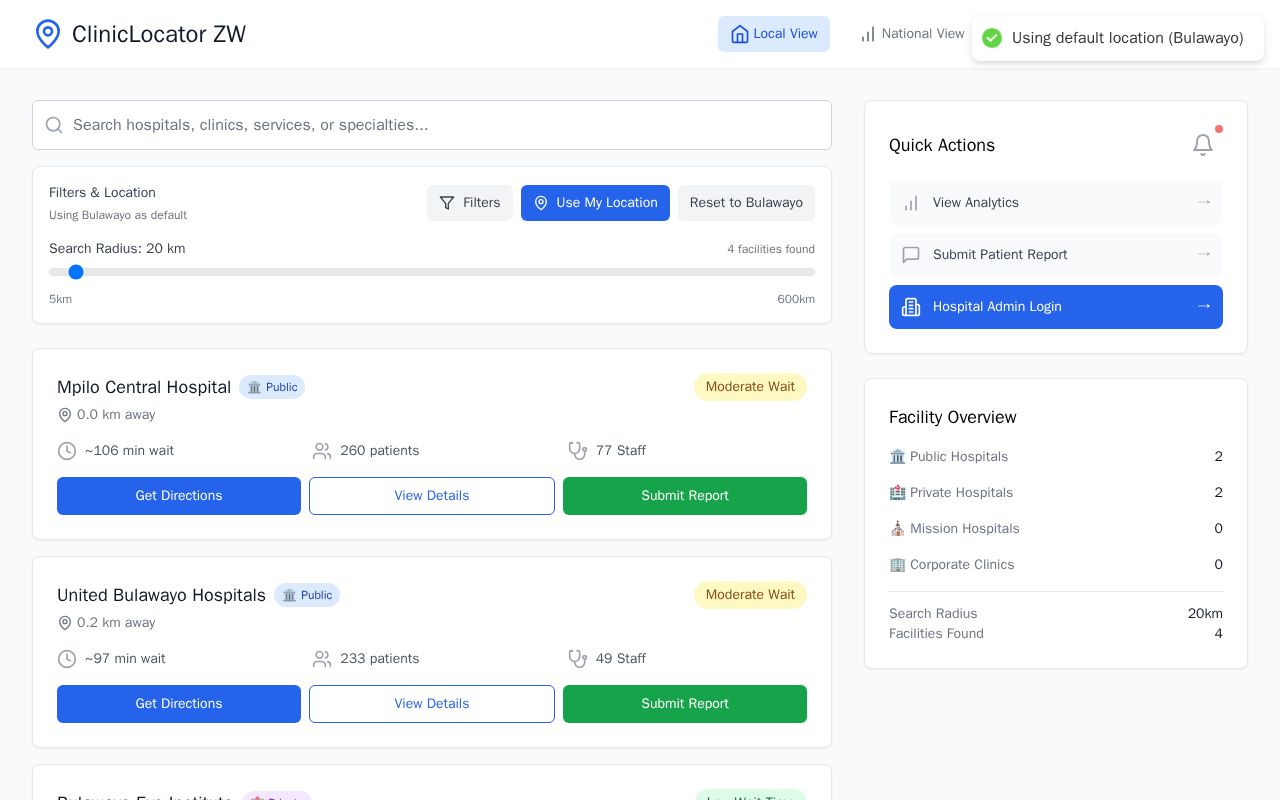This screenshot has height=800, width=1280.
Task: Click the arrow on the Submit Patient Report row
Action: pos(1204,254)
